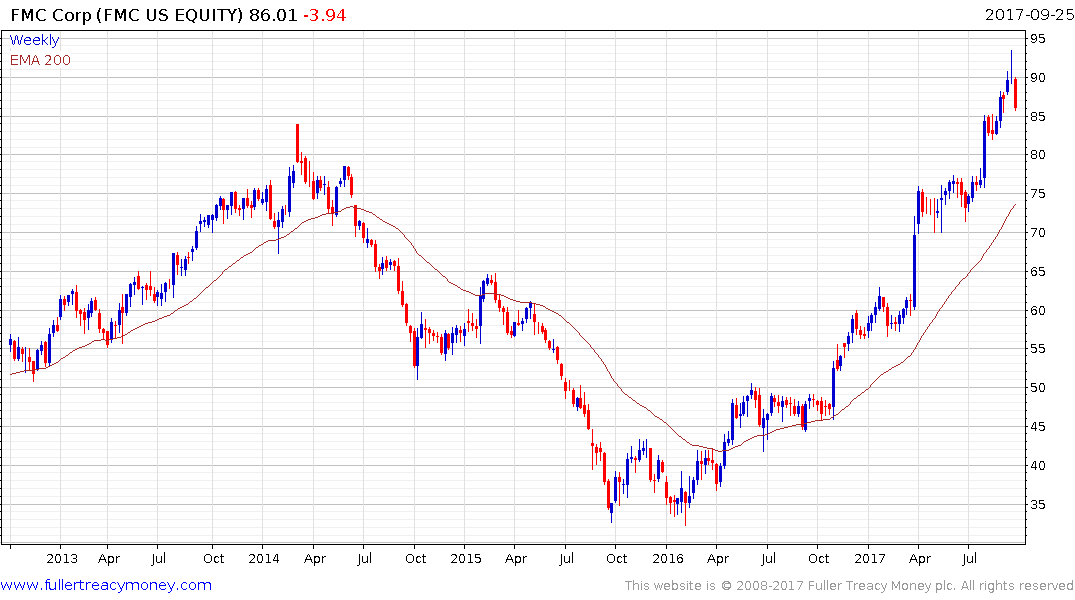Click the 85 price axis label
This screenshot has width=1075, height=600.
[1038, 117]
